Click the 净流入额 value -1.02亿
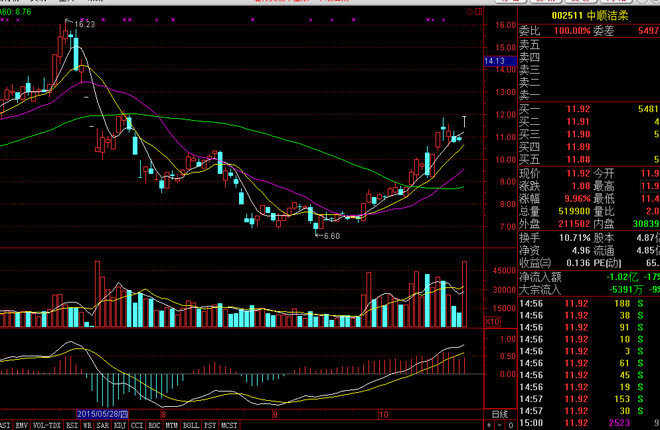The width and height of the screenshot is (660, 430). [x=622, y=277]
